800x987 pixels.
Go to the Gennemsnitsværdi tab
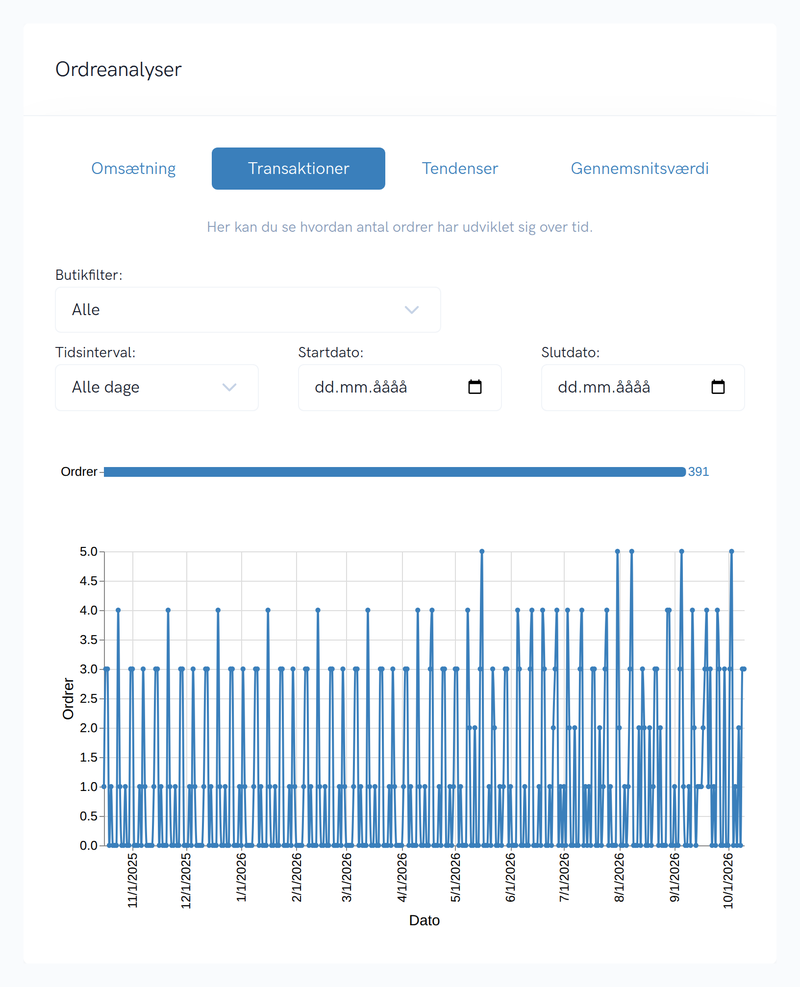pyautogui.click(x=639, y=169)
